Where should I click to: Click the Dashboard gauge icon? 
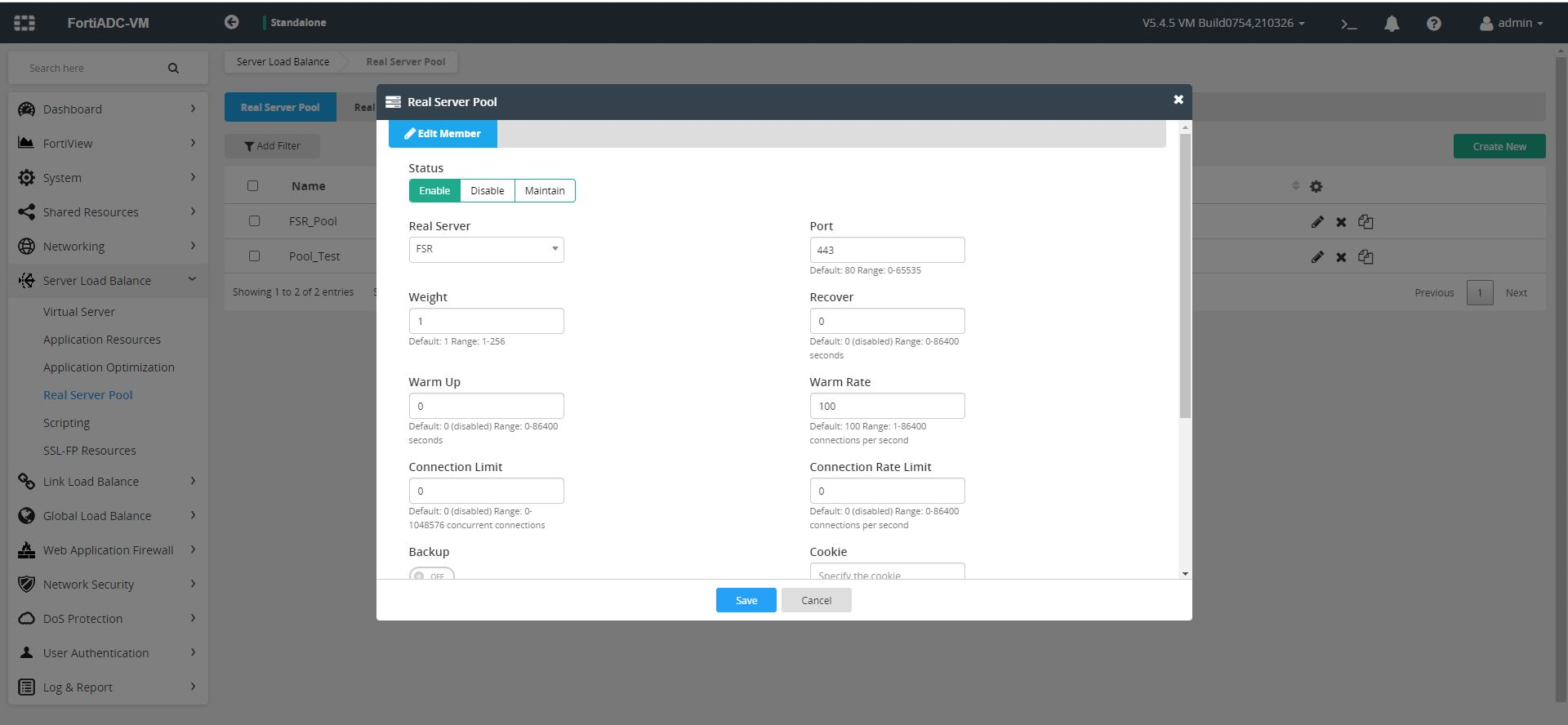[x=27, y=109]
